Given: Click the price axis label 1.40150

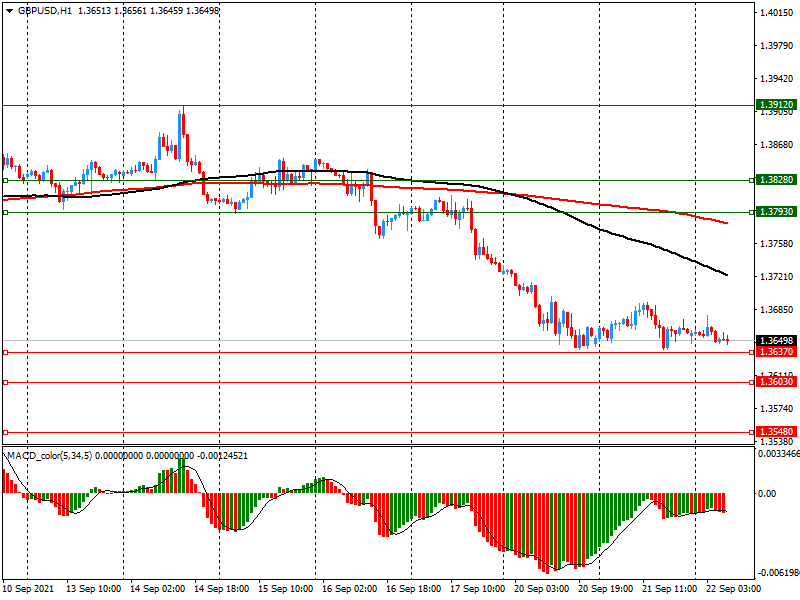Looking at the screenshot, I should pyautogui.click(x=777, y=13).
